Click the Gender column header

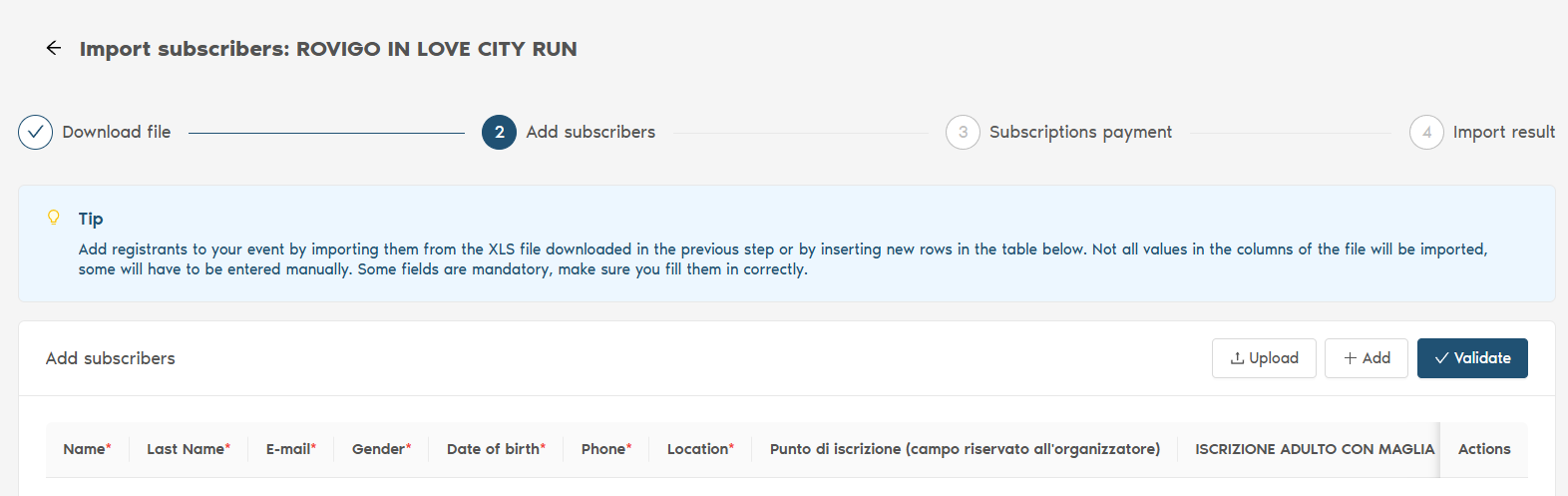[381, 449]
